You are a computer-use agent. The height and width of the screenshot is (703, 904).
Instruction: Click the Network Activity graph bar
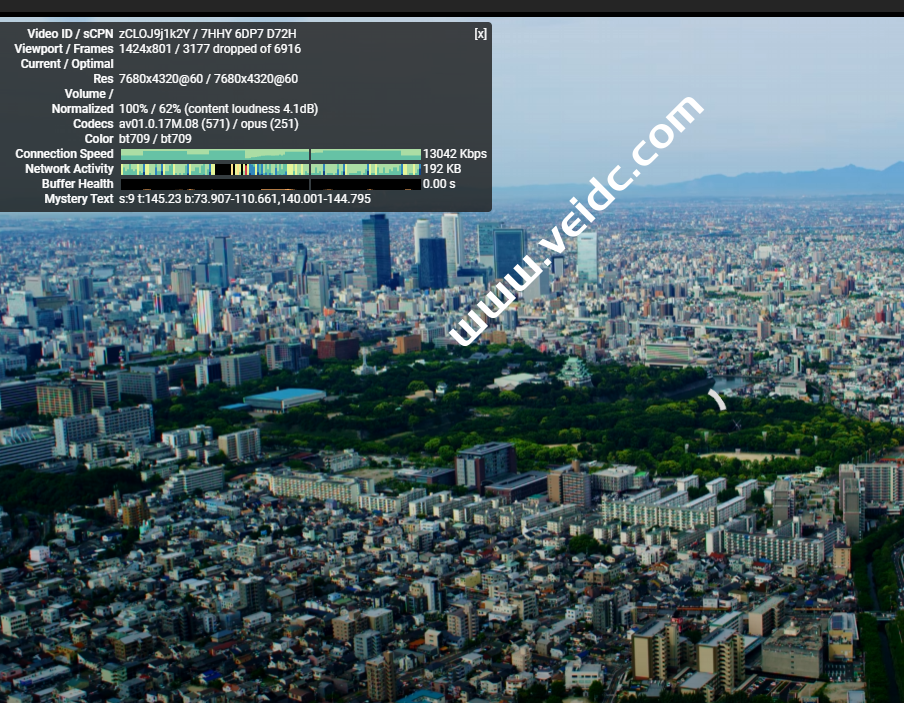pos(270,169)
